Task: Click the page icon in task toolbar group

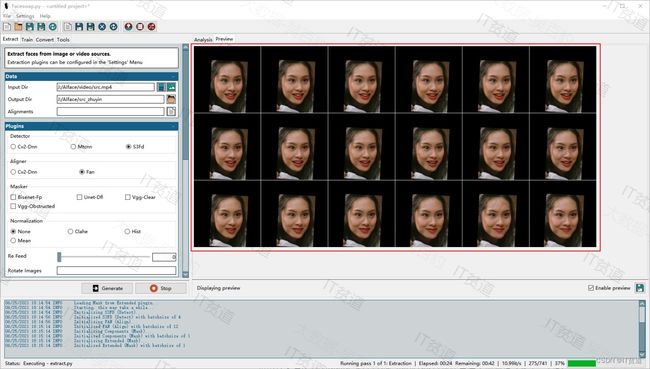Action: point(68,27)
